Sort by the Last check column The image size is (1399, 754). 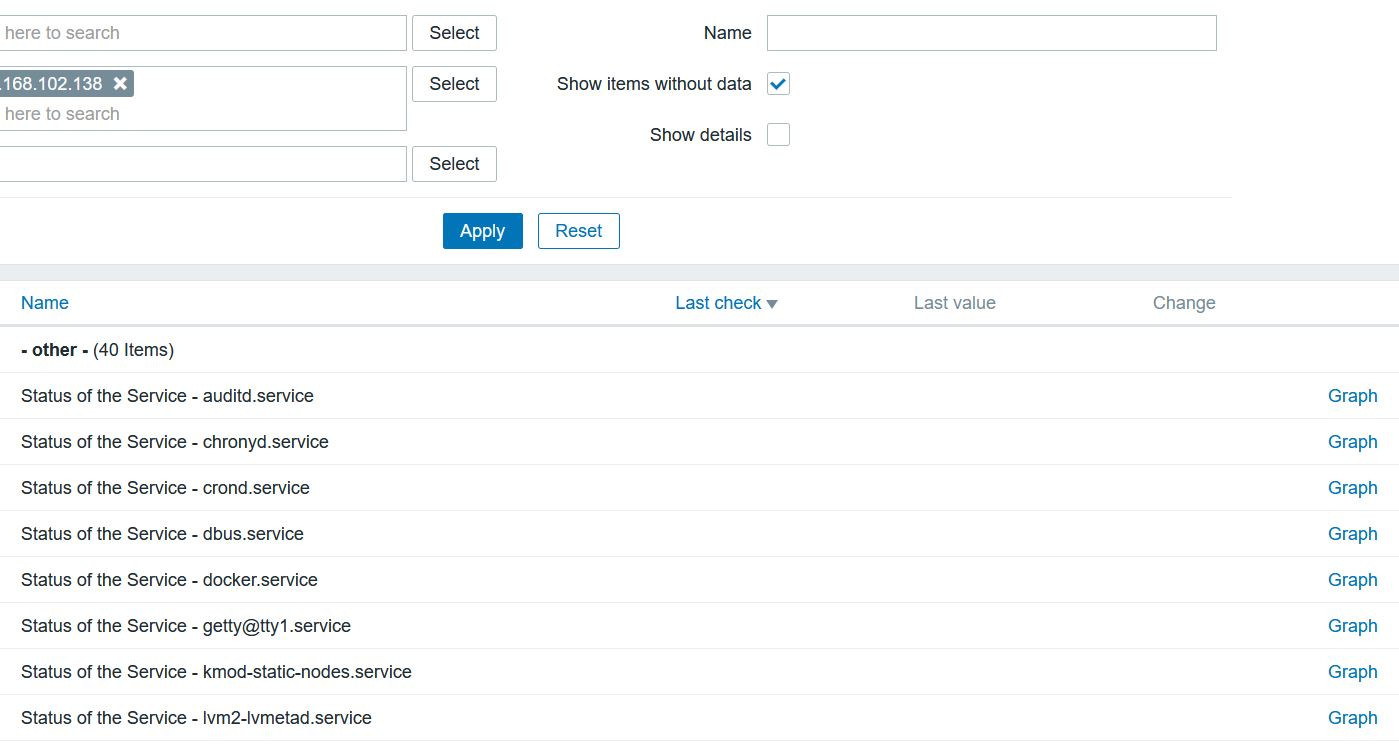717,303
